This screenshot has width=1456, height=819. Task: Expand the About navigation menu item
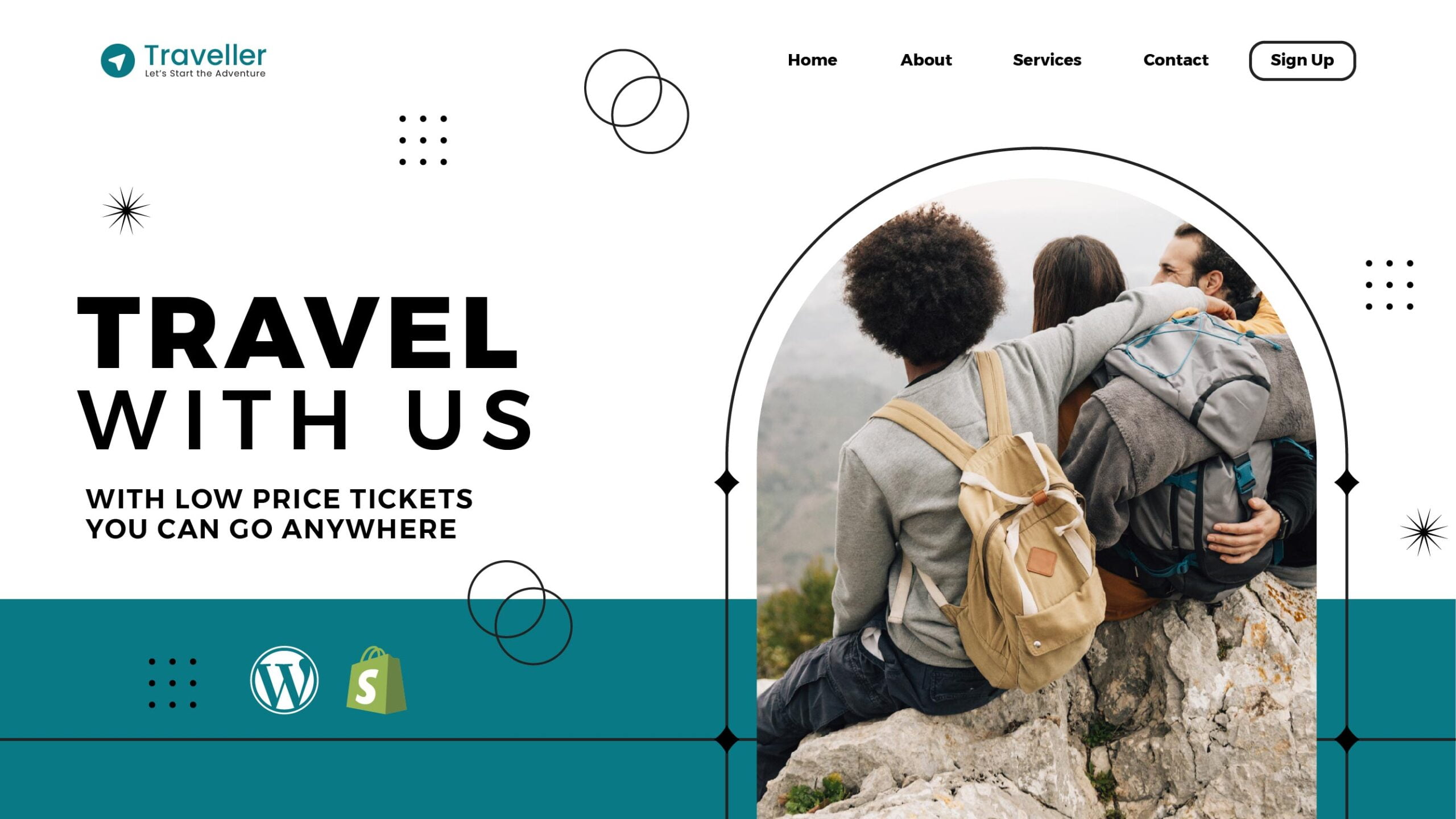925,60
